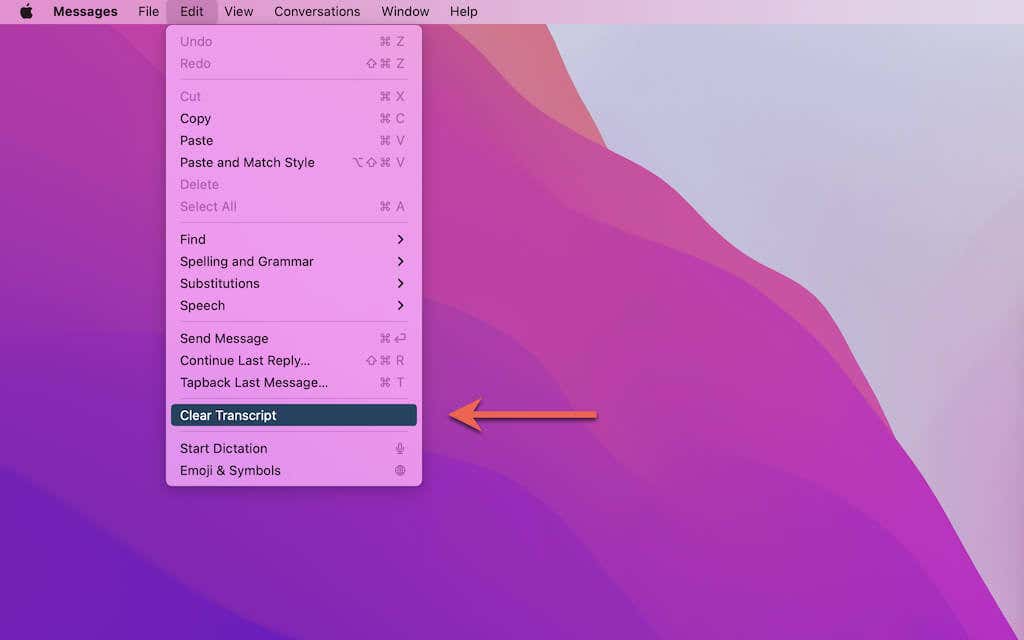The width and height of the screenshot is (1024, 640).
Task: Select Continue Last Reply…
Action: click(294, 360)
